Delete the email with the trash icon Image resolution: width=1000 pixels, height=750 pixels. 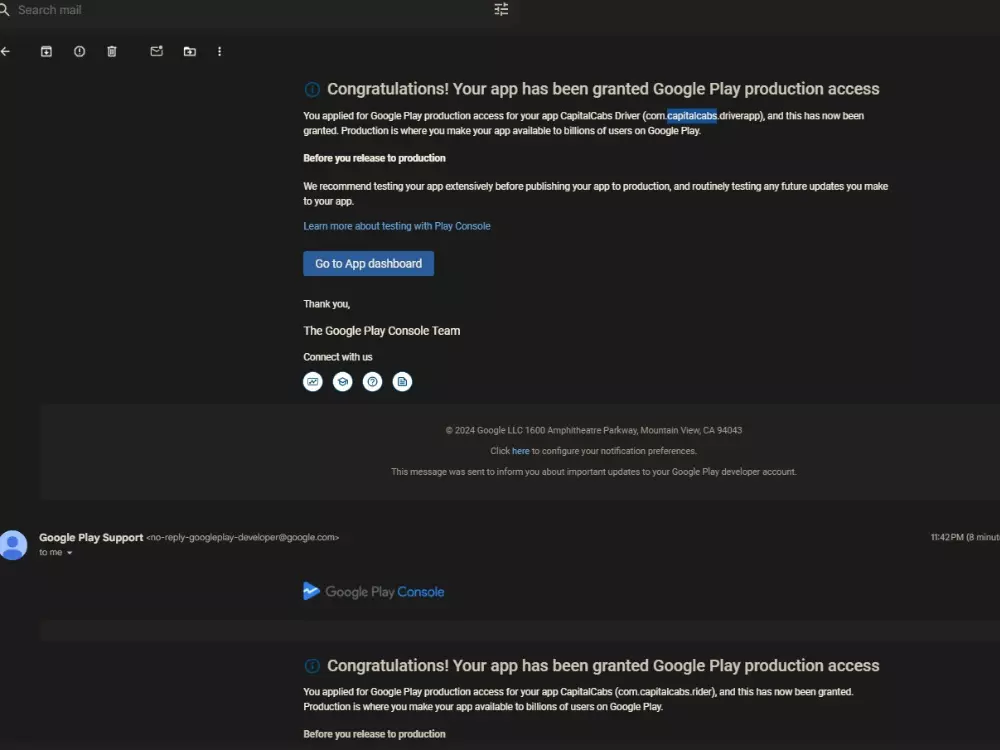[x=112, y=51]
